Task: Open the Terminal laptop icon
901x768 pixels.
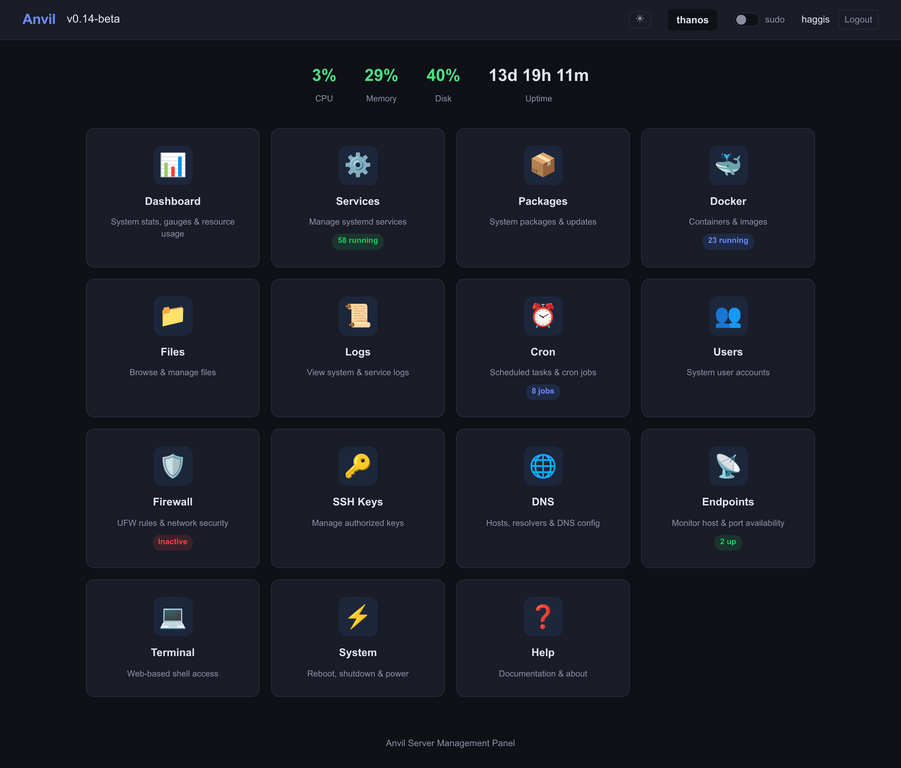Action: 172,616
